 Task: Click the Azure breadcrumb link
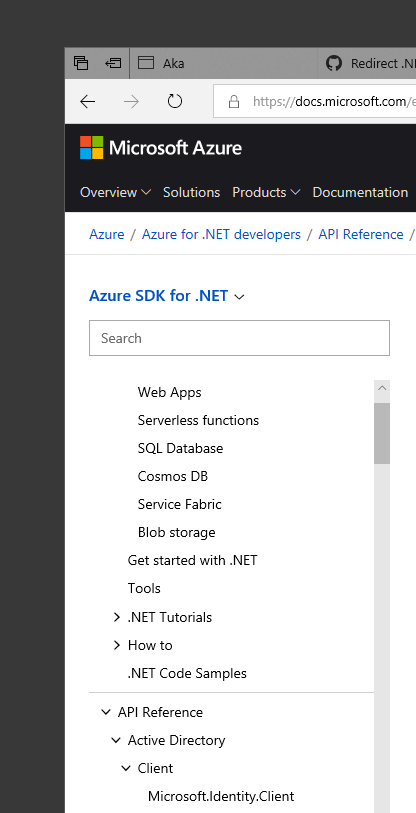pyautogui.click(x=107, y=234)
